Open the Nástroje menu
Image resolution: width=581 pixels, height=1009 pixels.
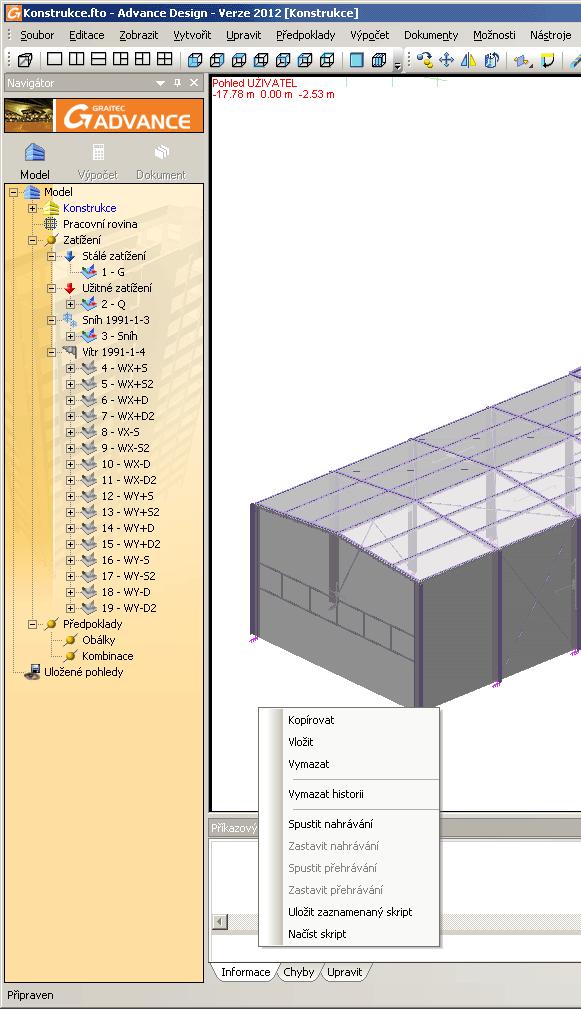550,35
